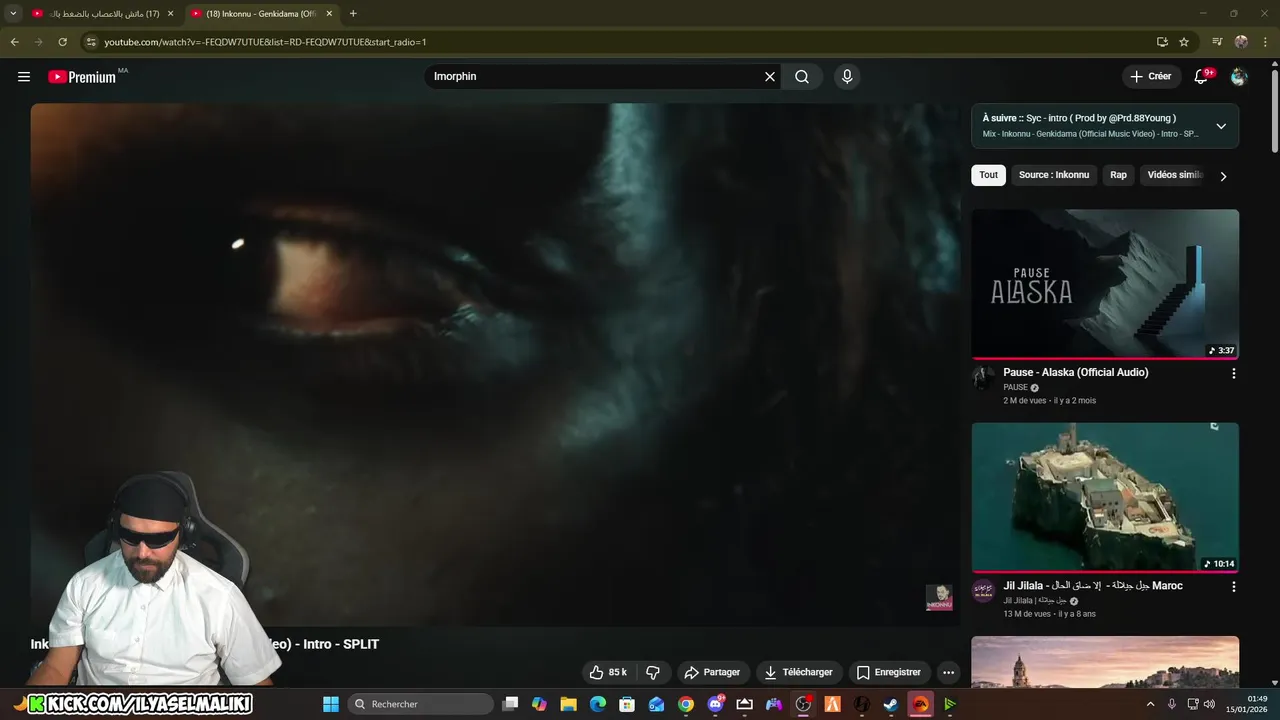Open Jil Jilala Maroc video title
Viewport: 1280px width, 720px height.
[1093, 586]
